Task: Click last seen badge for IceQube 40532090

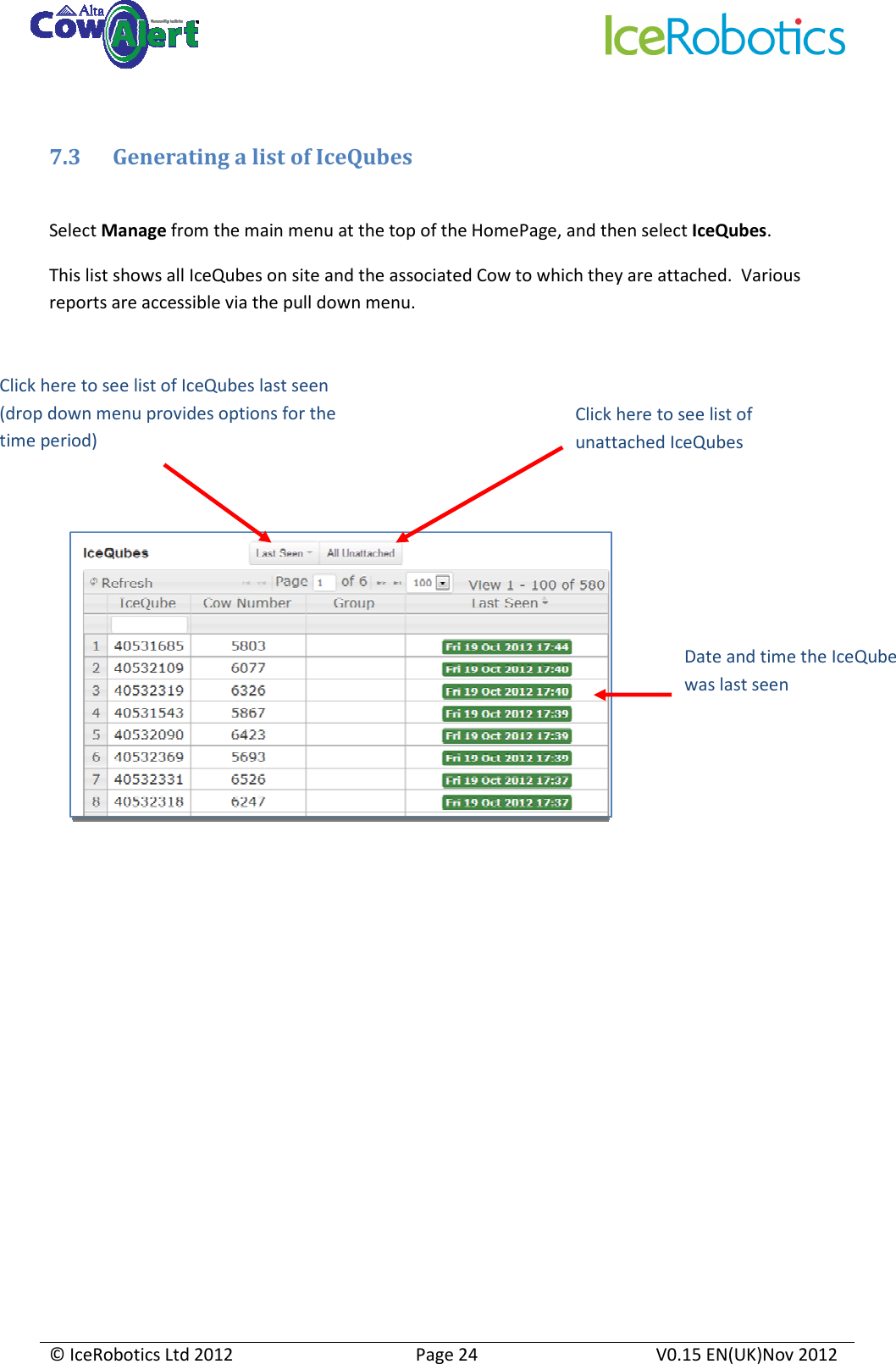Action: [507, 736]
